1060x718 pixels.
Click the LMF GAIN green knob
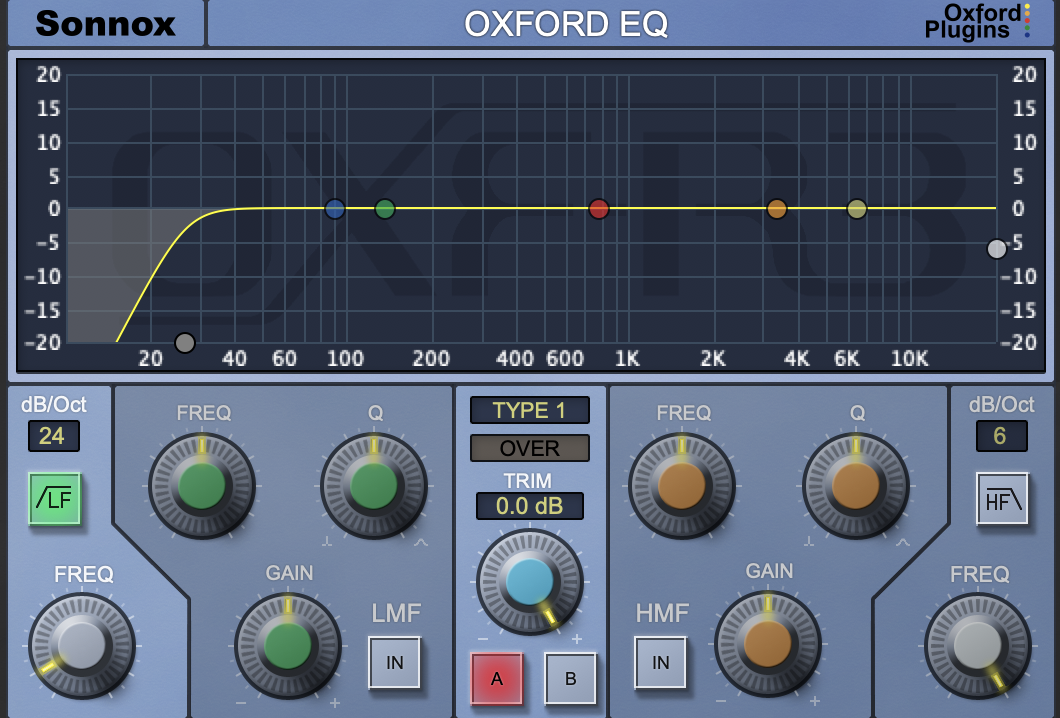tap(288, 646)
